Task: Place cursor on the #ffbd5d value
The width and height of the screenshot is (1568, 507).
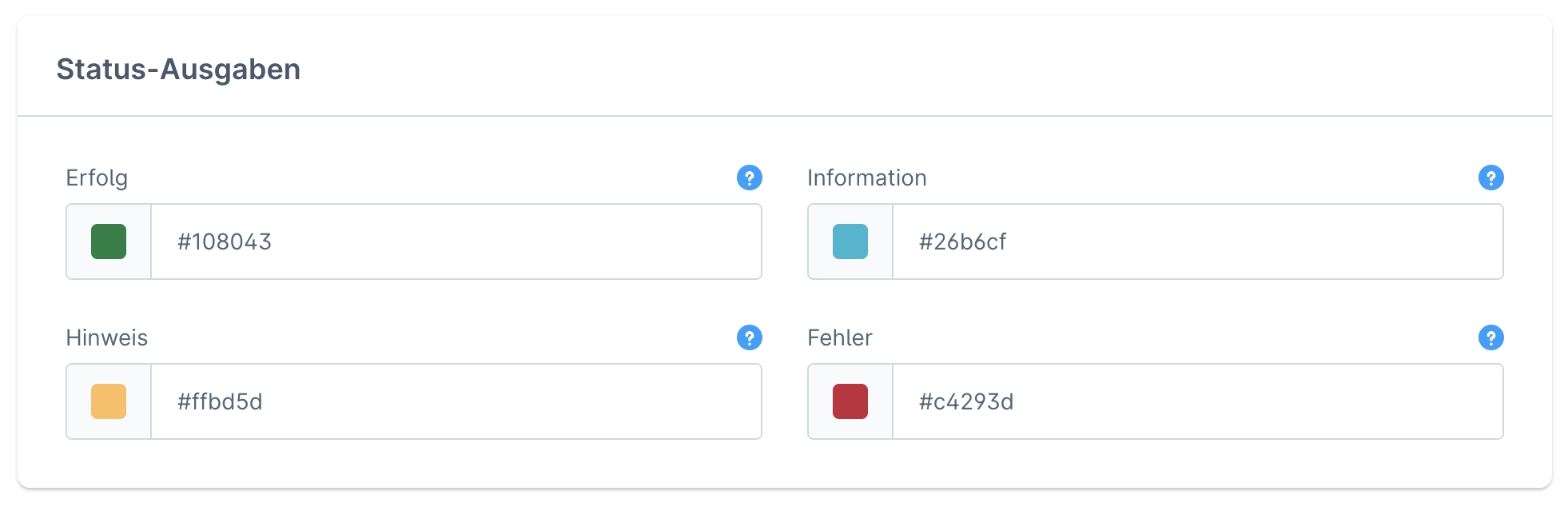Action: 220,401
